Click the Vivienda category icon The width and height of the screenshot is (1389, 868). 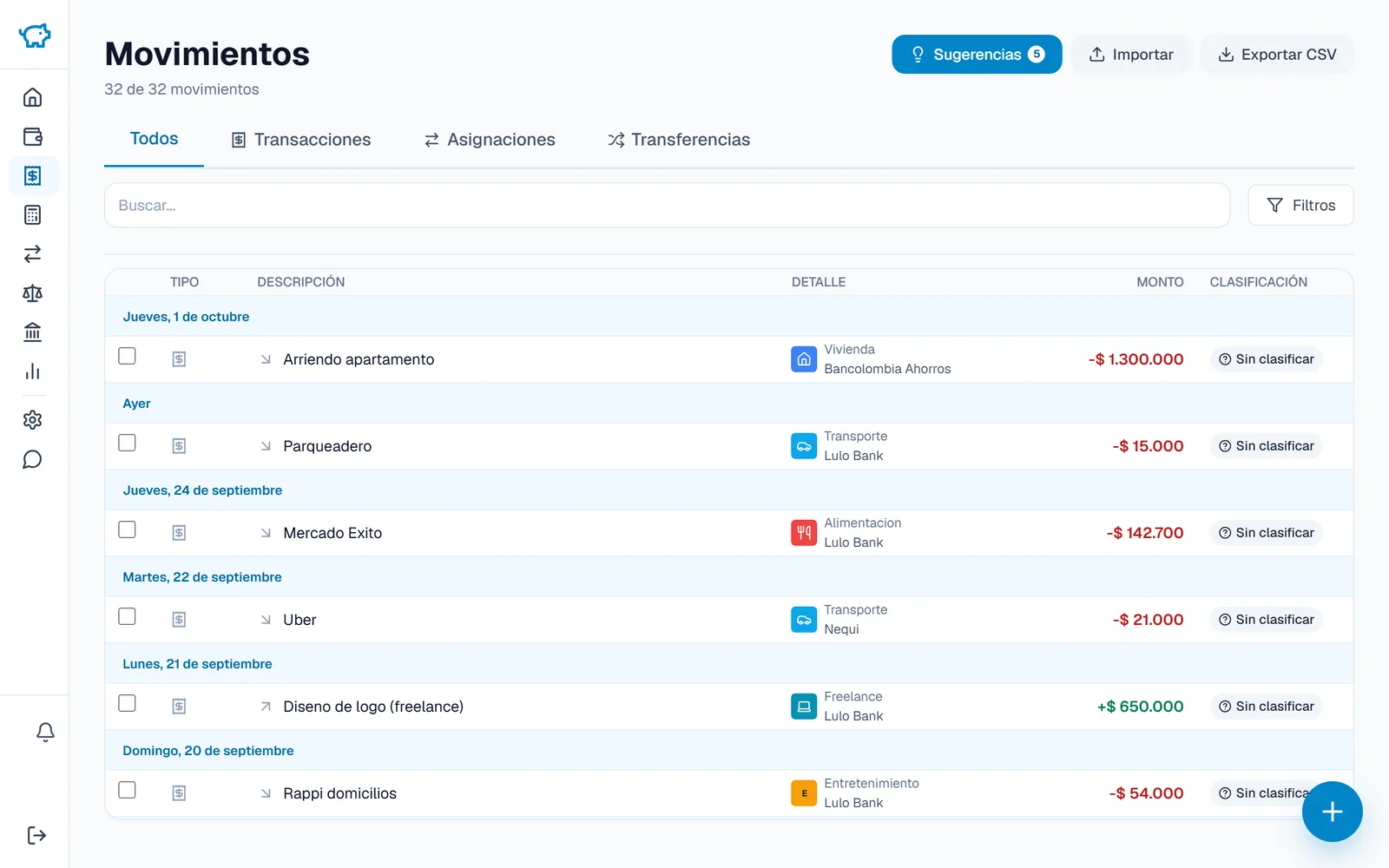[x=804, y=359]
